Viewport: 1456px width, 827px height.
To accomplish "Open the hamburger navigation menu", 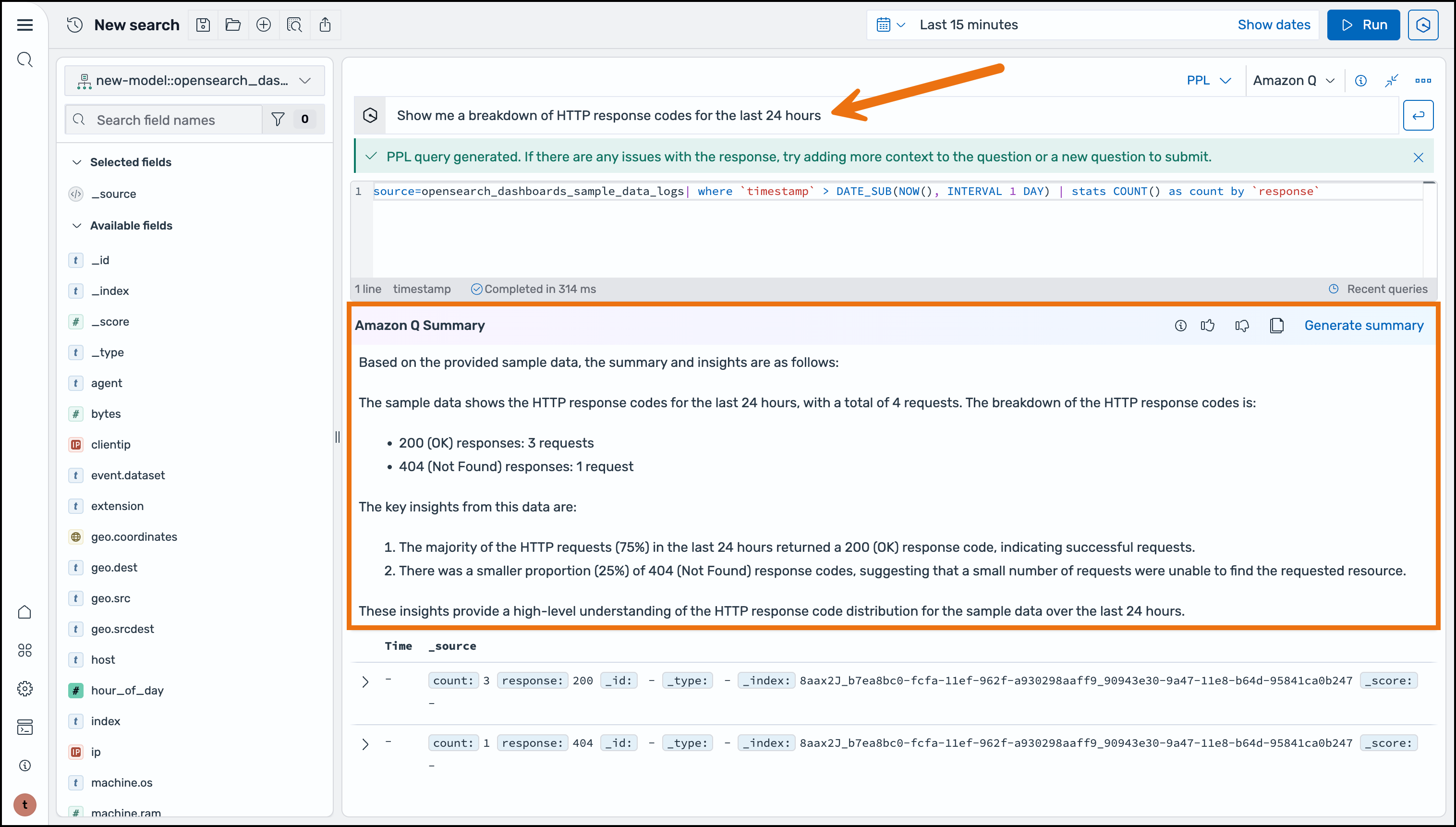I will 25,25.
